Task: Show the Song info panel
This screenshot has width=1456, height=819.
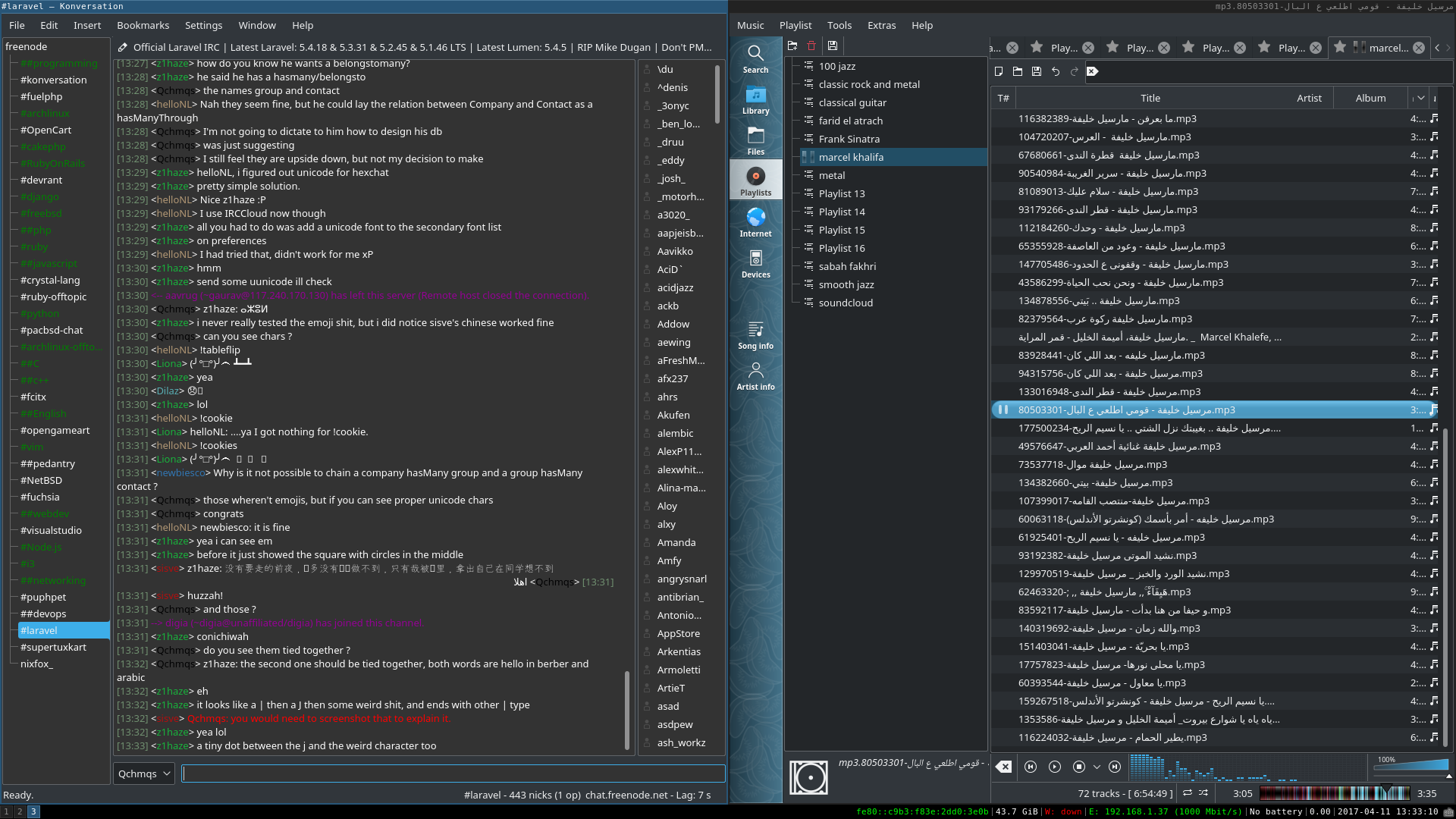Action: (x=755, y=335)
